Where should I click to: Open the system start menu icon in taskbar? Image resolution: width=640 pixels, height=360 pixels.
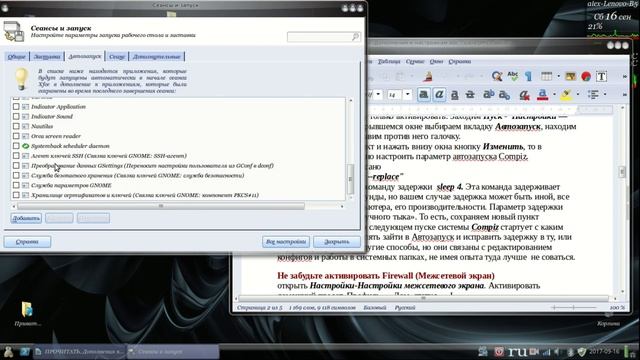pos(8,351)
